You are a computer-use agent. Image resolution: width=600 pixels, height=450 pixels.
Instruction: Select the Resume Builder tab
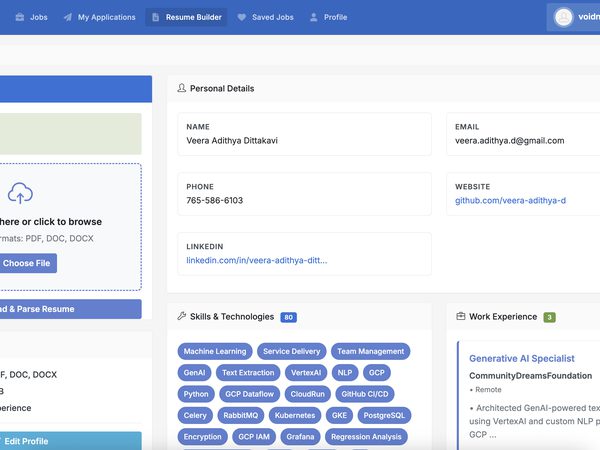[x=186, y=17]
